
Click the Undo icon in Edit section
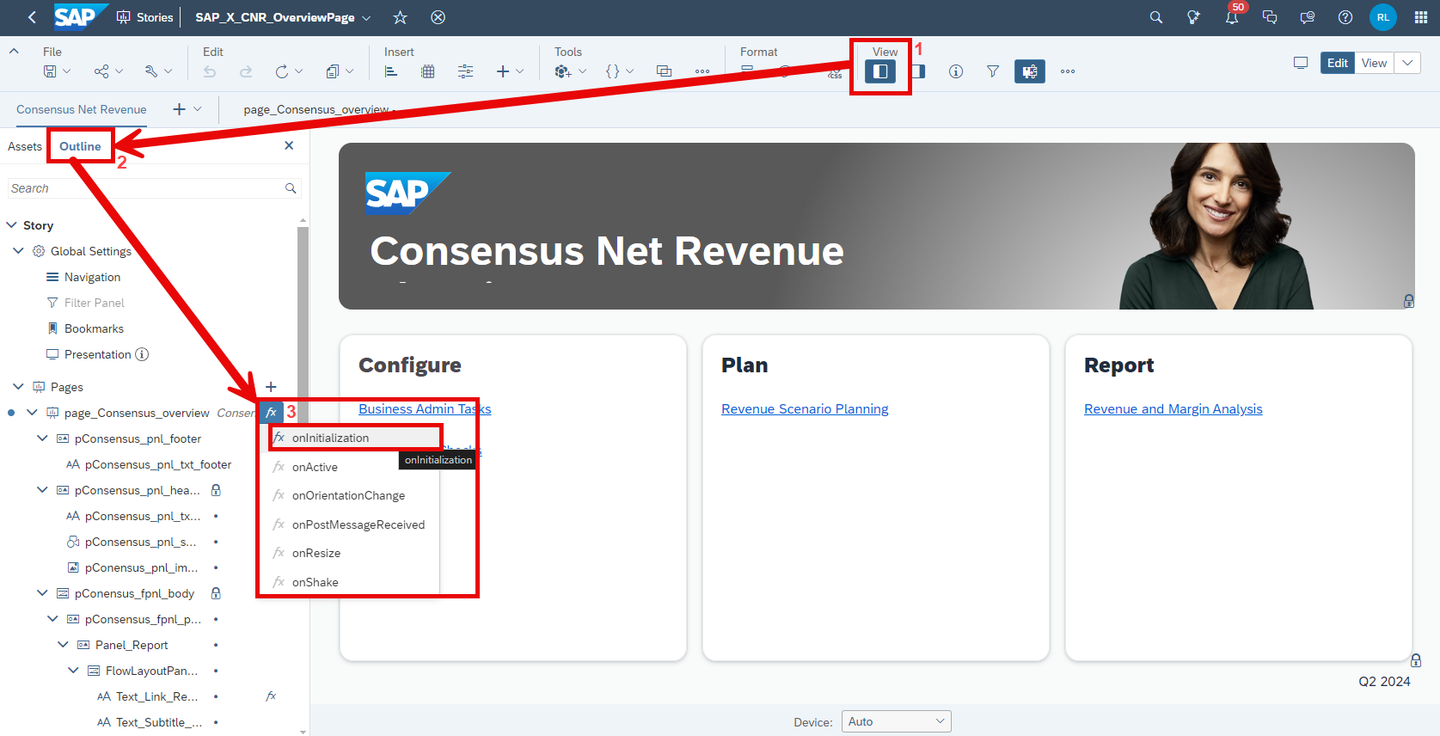209,71
